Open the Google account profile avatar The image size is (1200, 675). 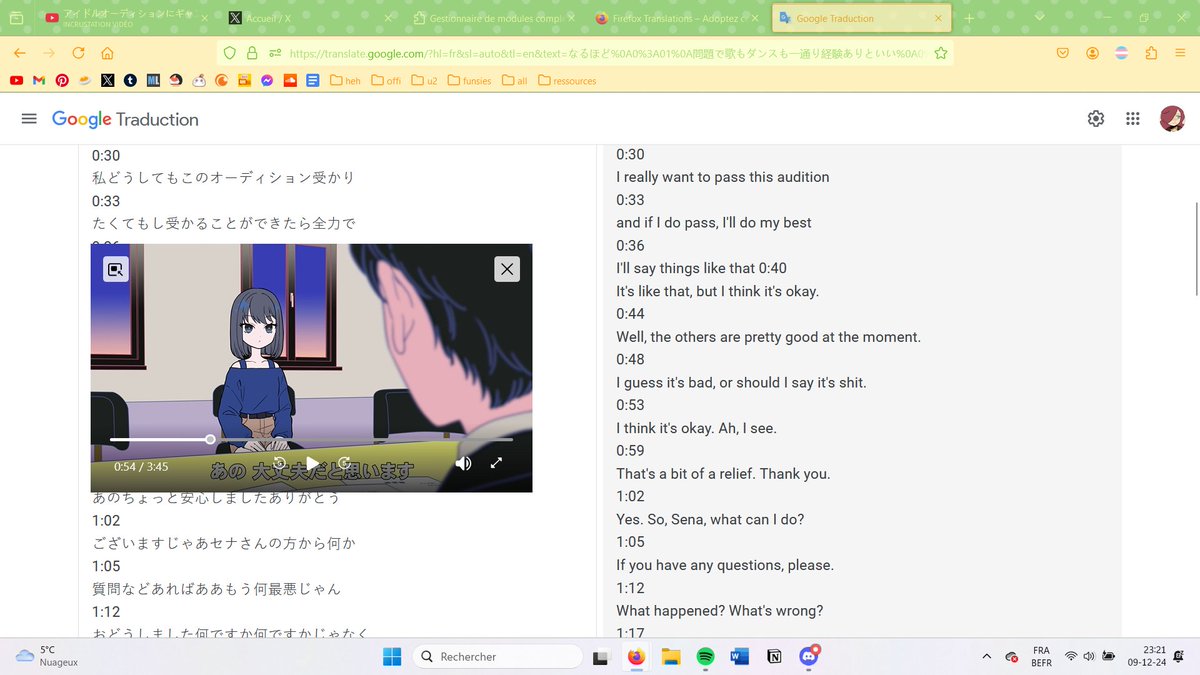1172,118
